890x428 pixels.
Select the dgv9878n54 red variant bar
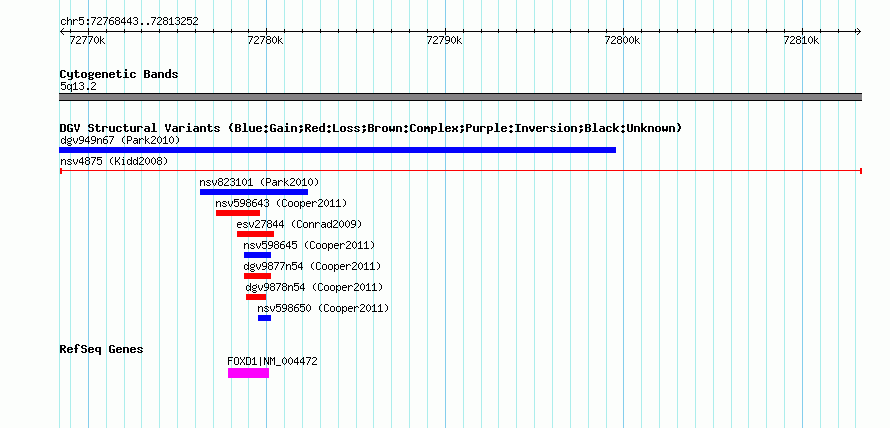coord(255,297)
